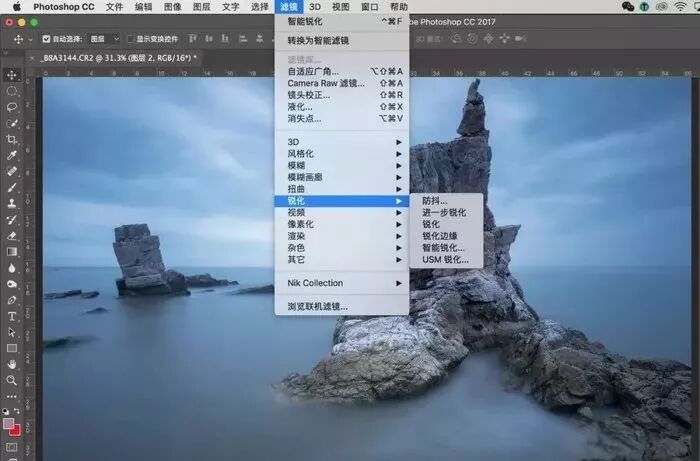
Task: Select the Healing Brush tool
Action: coord(12,171)
